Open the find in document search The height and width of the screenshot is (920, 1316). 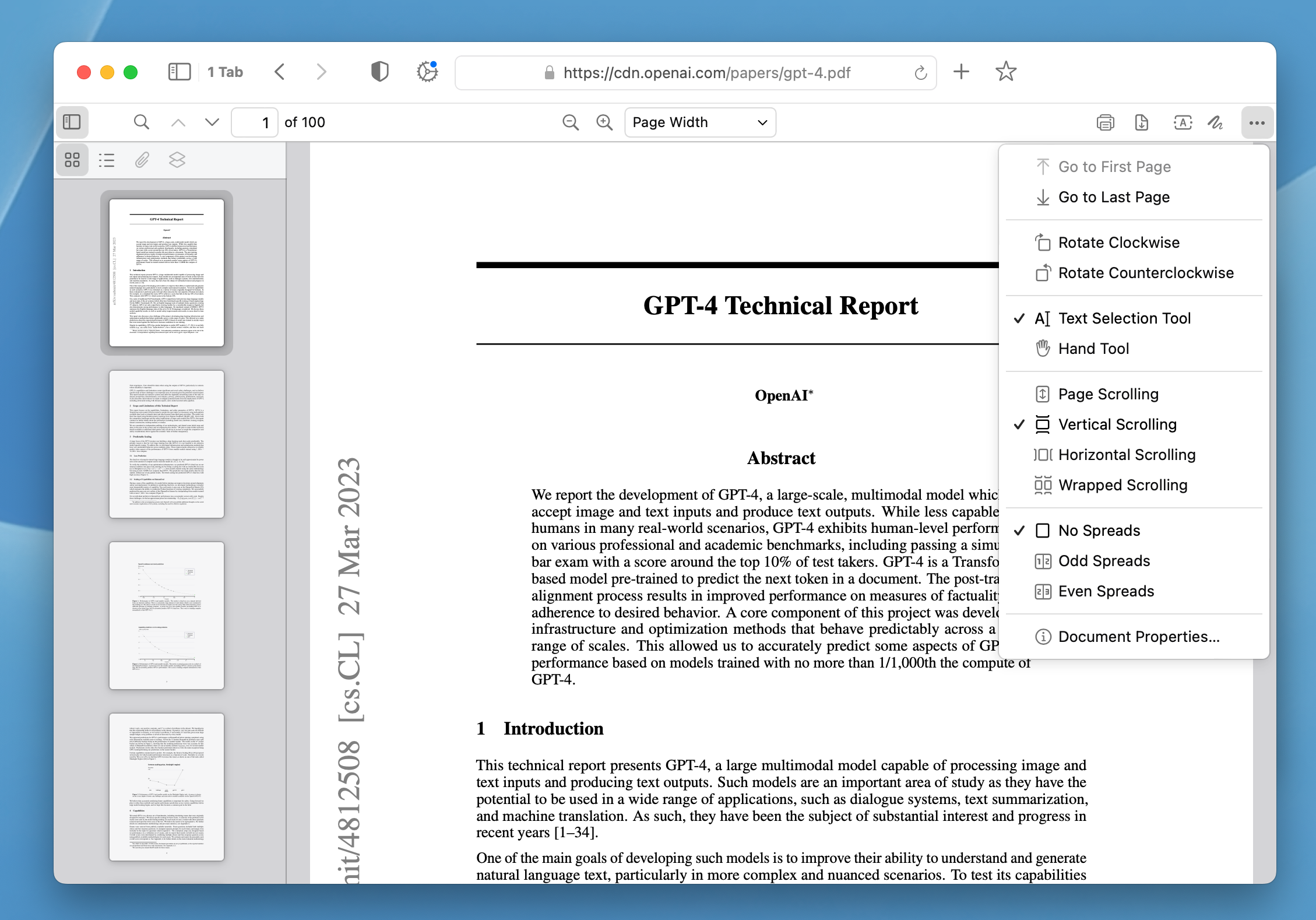click(141, 122)
